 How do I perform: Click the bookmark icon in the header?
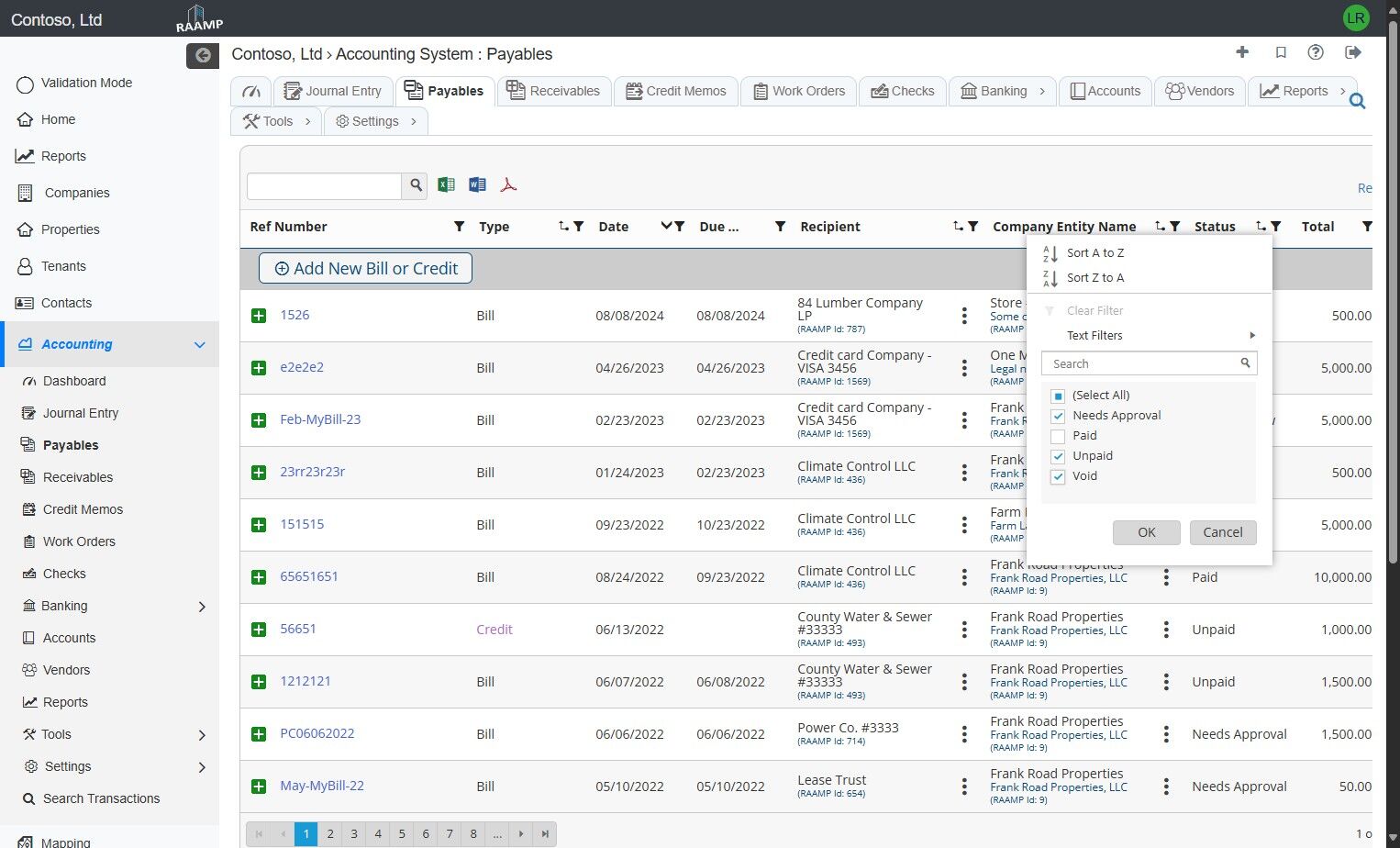1281,52
